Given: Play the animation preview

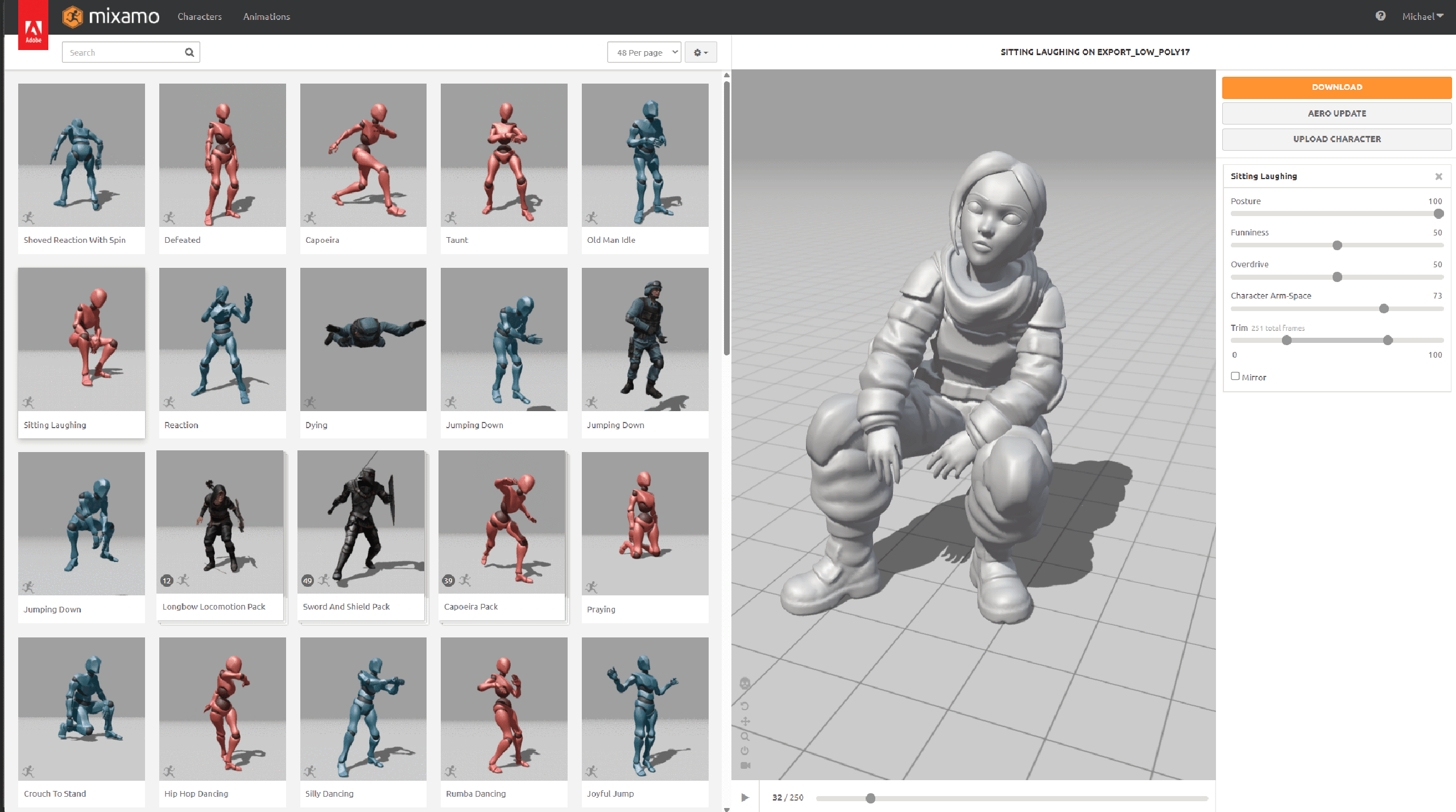Looking at the screenshot, I should coord(745,797).
